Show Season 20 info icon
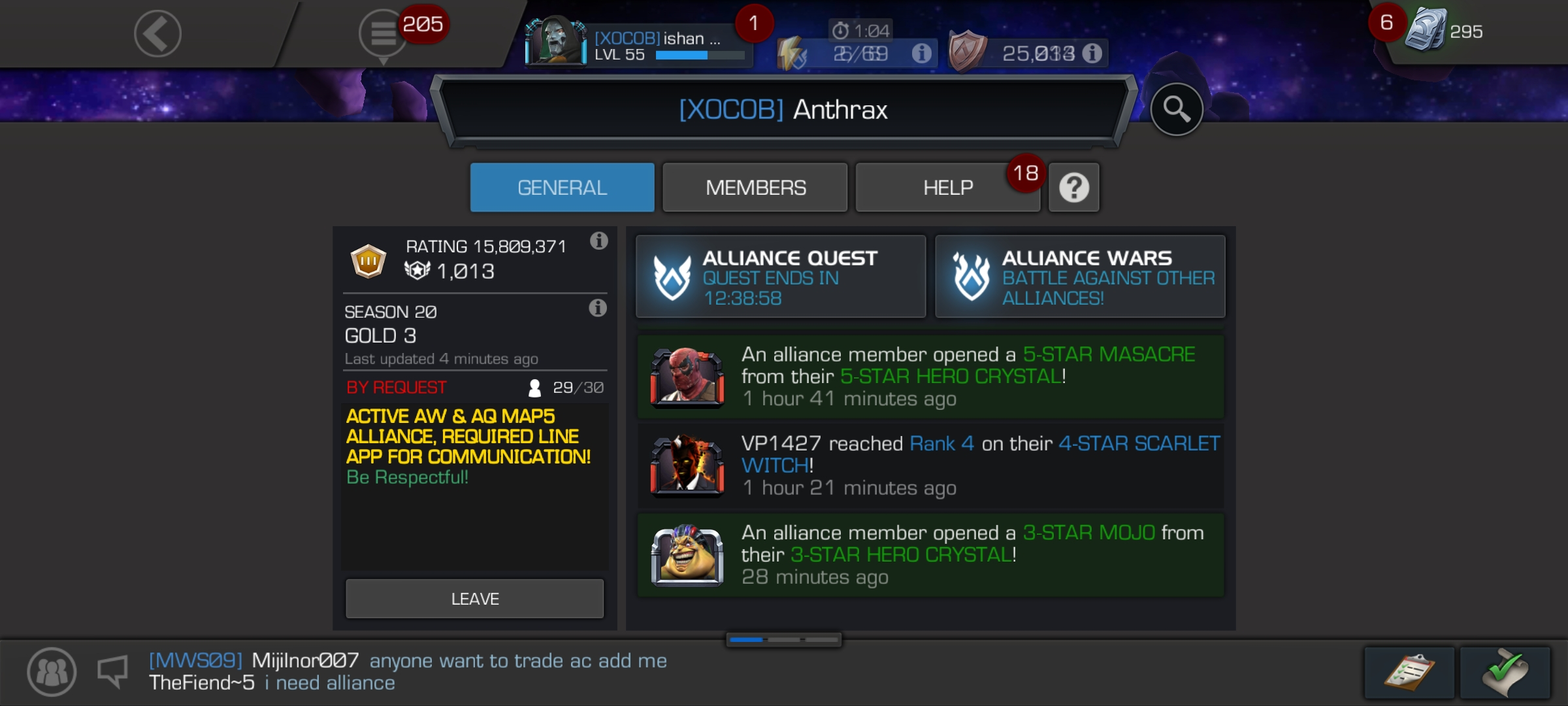Image resolution: width=1568 pixels, height=706 pixels. pyautogui.click(x=598, y=308)
